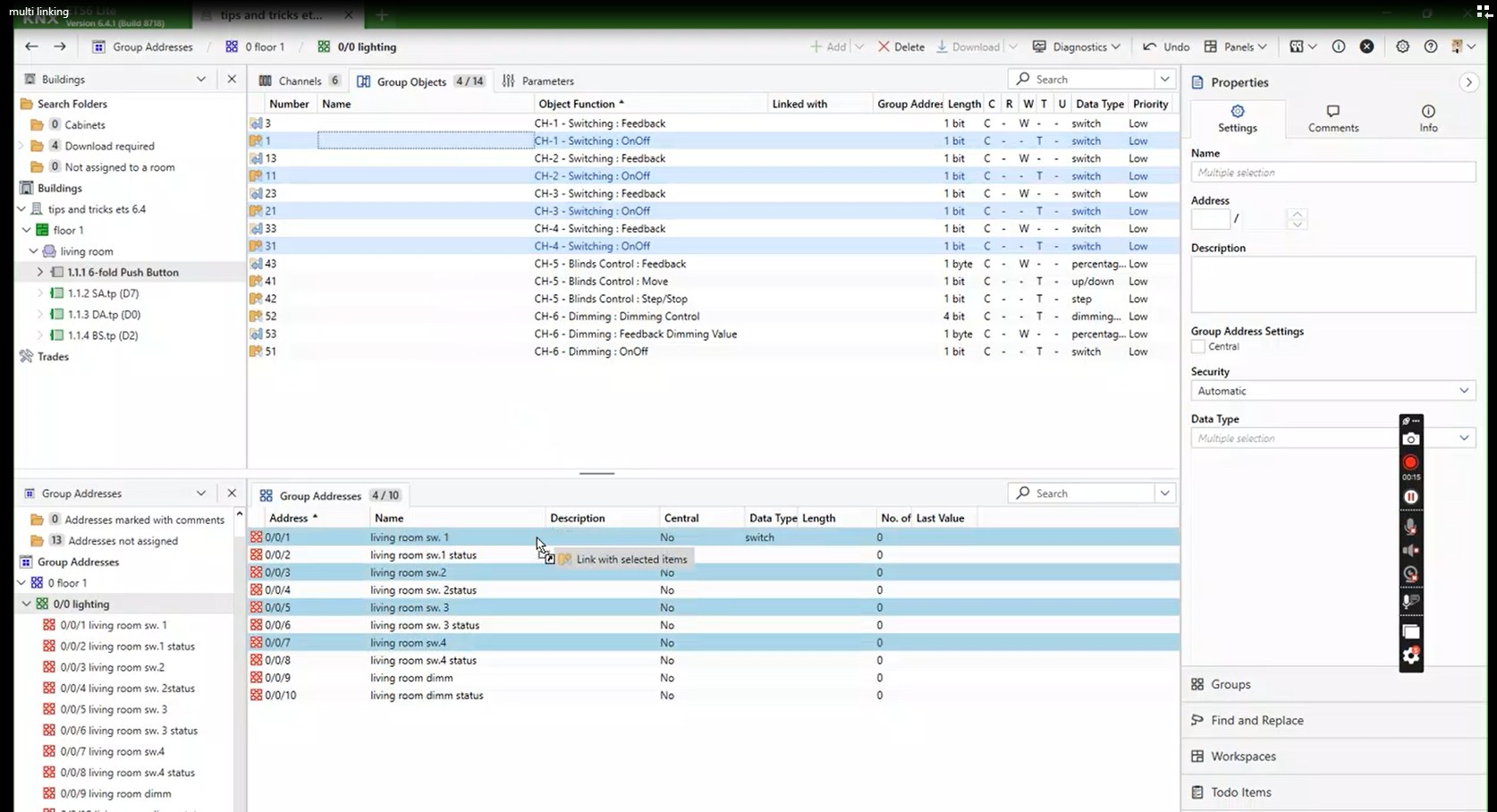Open the Panels dropdown menu
Viewport: 1497px width, 812px height.
(x=1235, y=47)
